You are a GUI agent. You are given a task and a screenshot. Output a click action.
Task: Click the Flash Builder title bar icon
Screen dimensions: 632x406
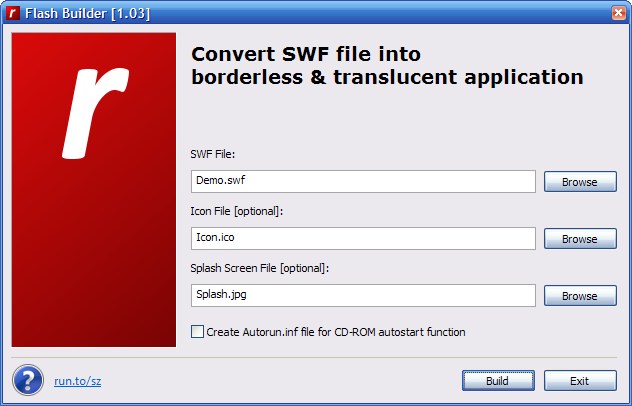tap(13, 13)
